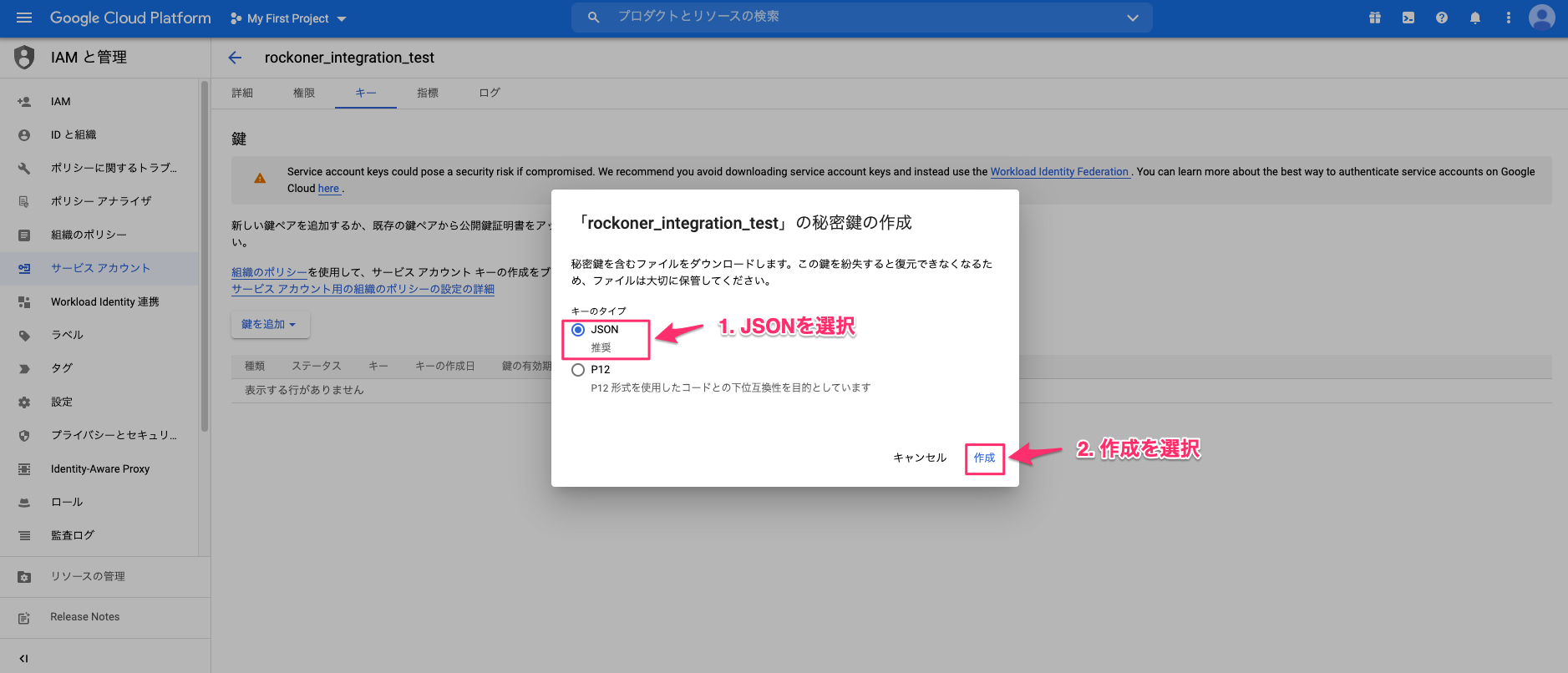Screen dimensions: 1568x673
Task: Go back with the left arrow
Action: point(235,58)
